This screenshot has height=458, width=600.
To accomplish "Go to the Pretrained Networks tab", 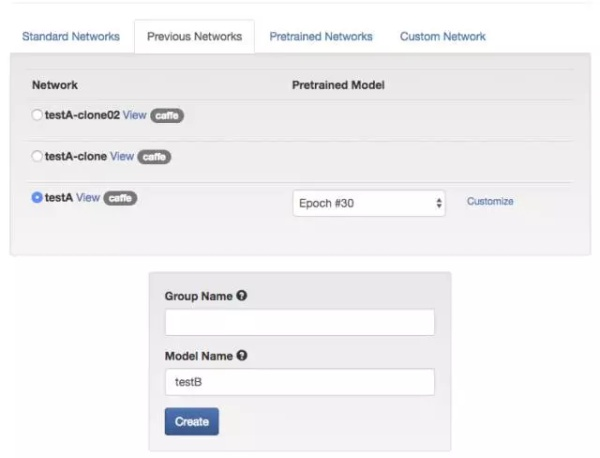I will tap(321, 36).
